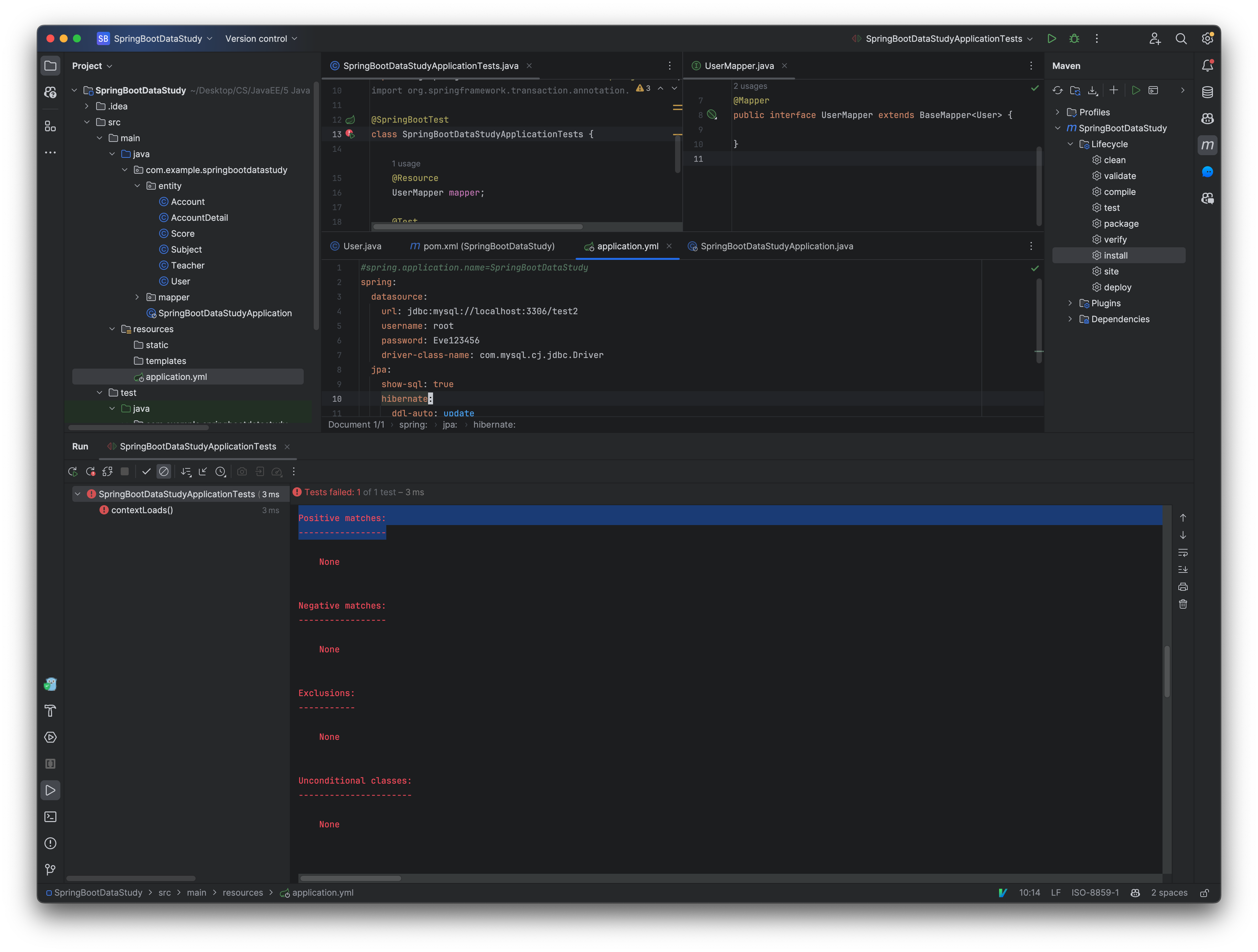Take a test snapshot with the camera icon

click(x=242, y=471)
